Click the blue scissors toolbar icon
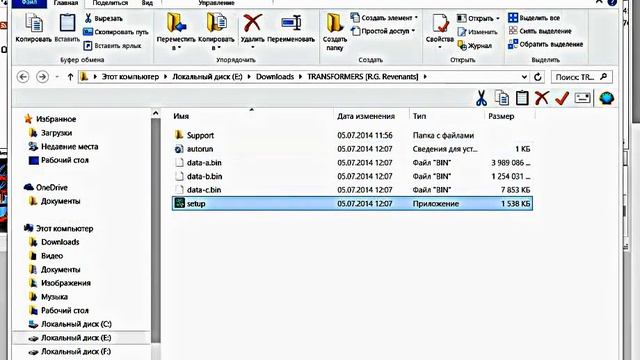Image resolution: width=640 pixels, height=360 pixels. pos(482,98)
